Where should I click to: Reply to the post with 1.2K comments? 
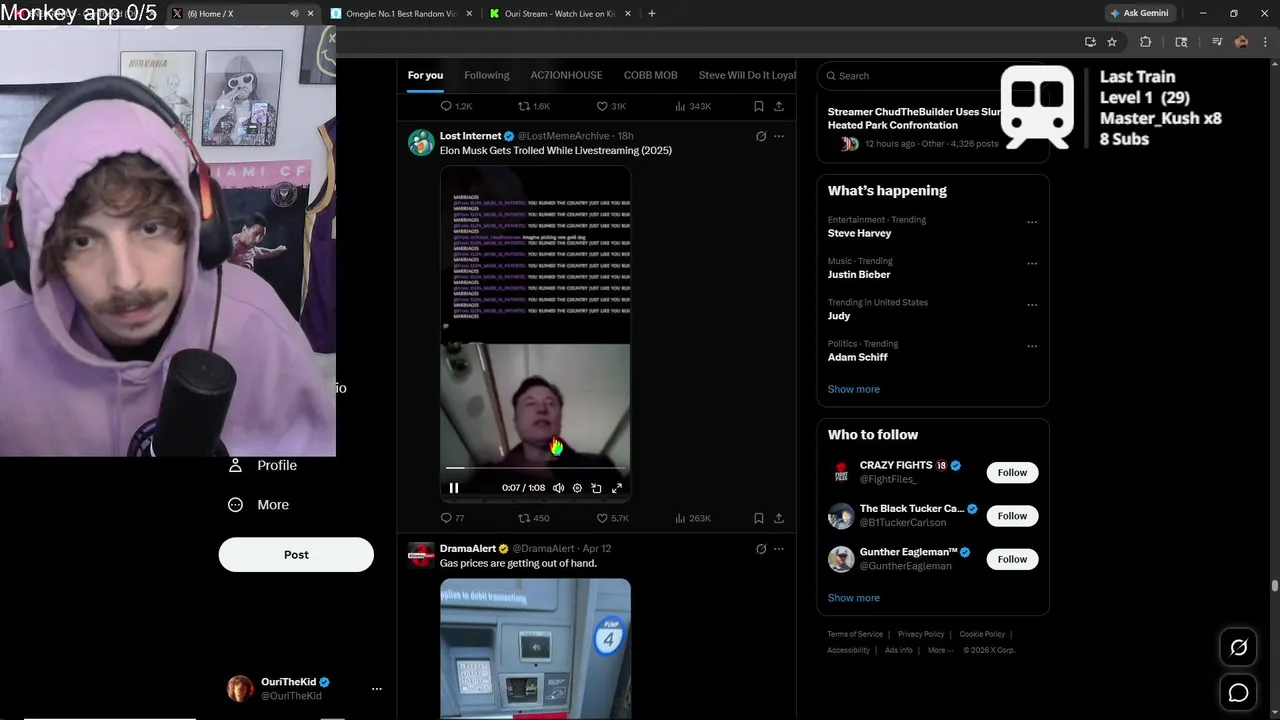pyautogui.click(x=456, y=106)
